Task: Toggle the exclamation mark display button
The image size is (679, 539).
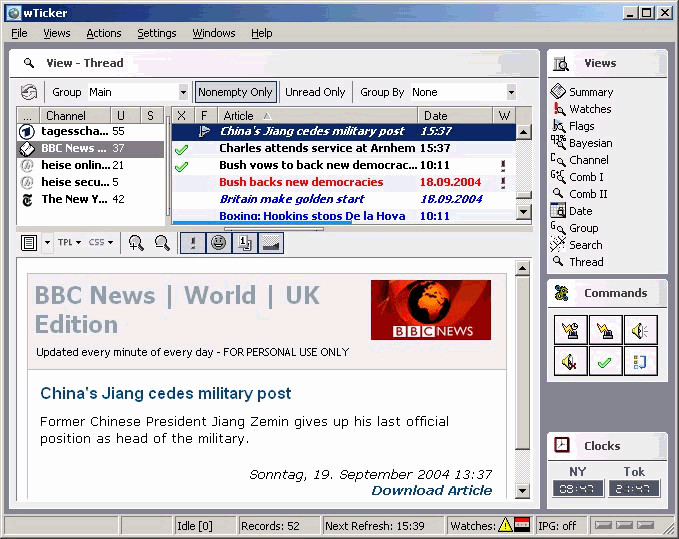Action: click(193, 243)
